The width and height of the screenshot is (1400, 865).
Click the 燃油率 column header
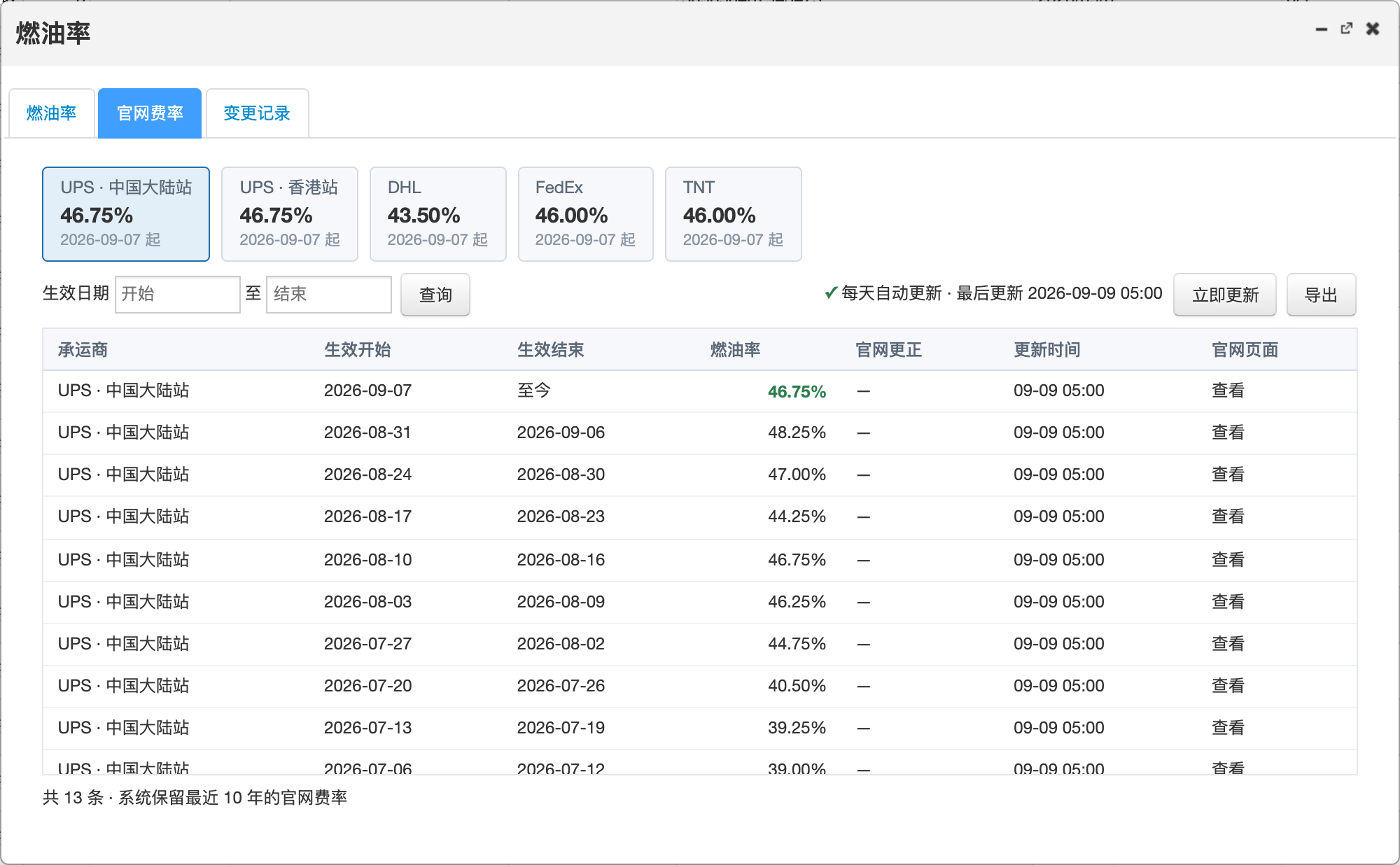735,349
